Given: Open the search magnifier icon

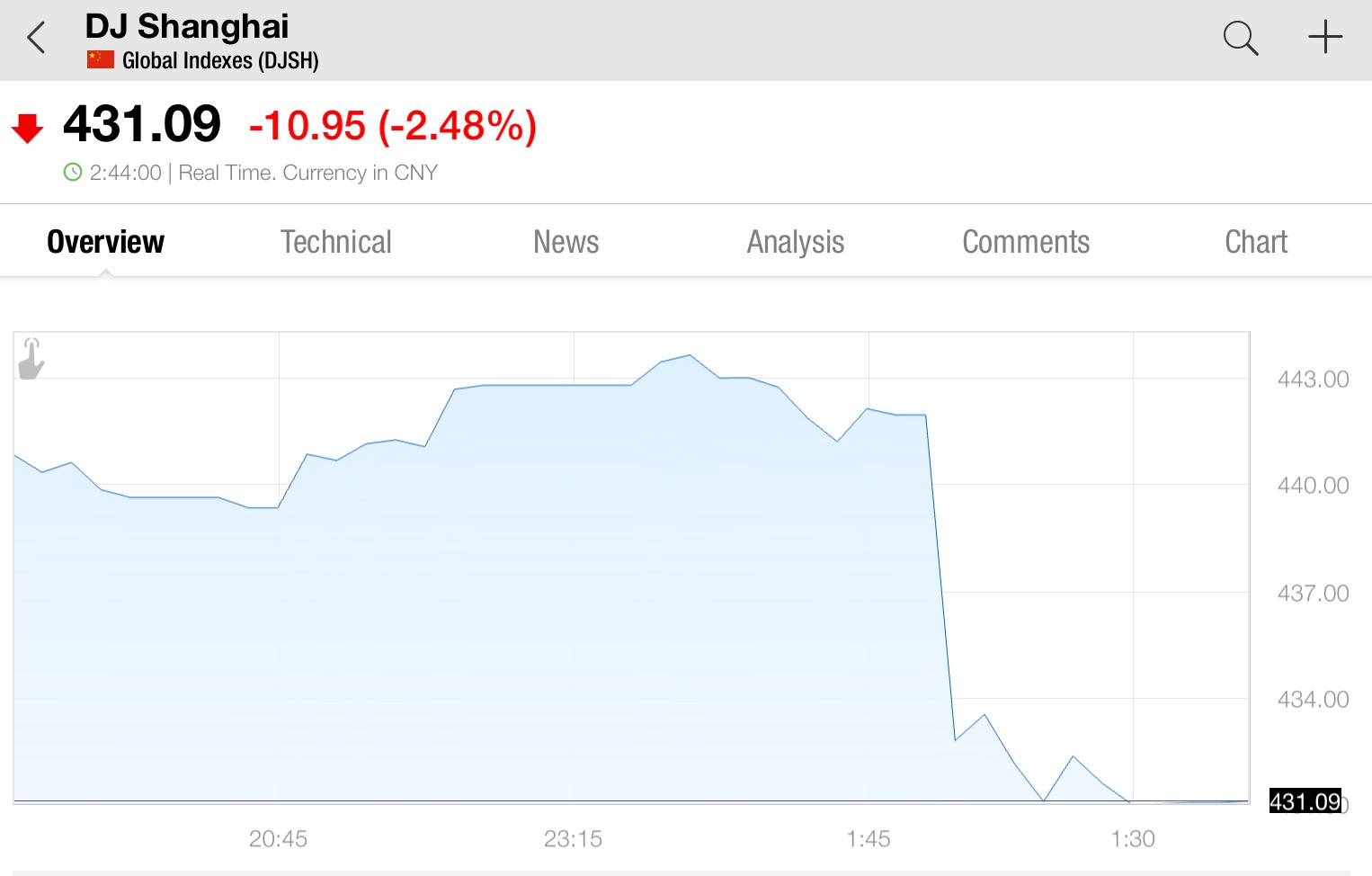Looking at the screenshot, I should point(1241,39).
